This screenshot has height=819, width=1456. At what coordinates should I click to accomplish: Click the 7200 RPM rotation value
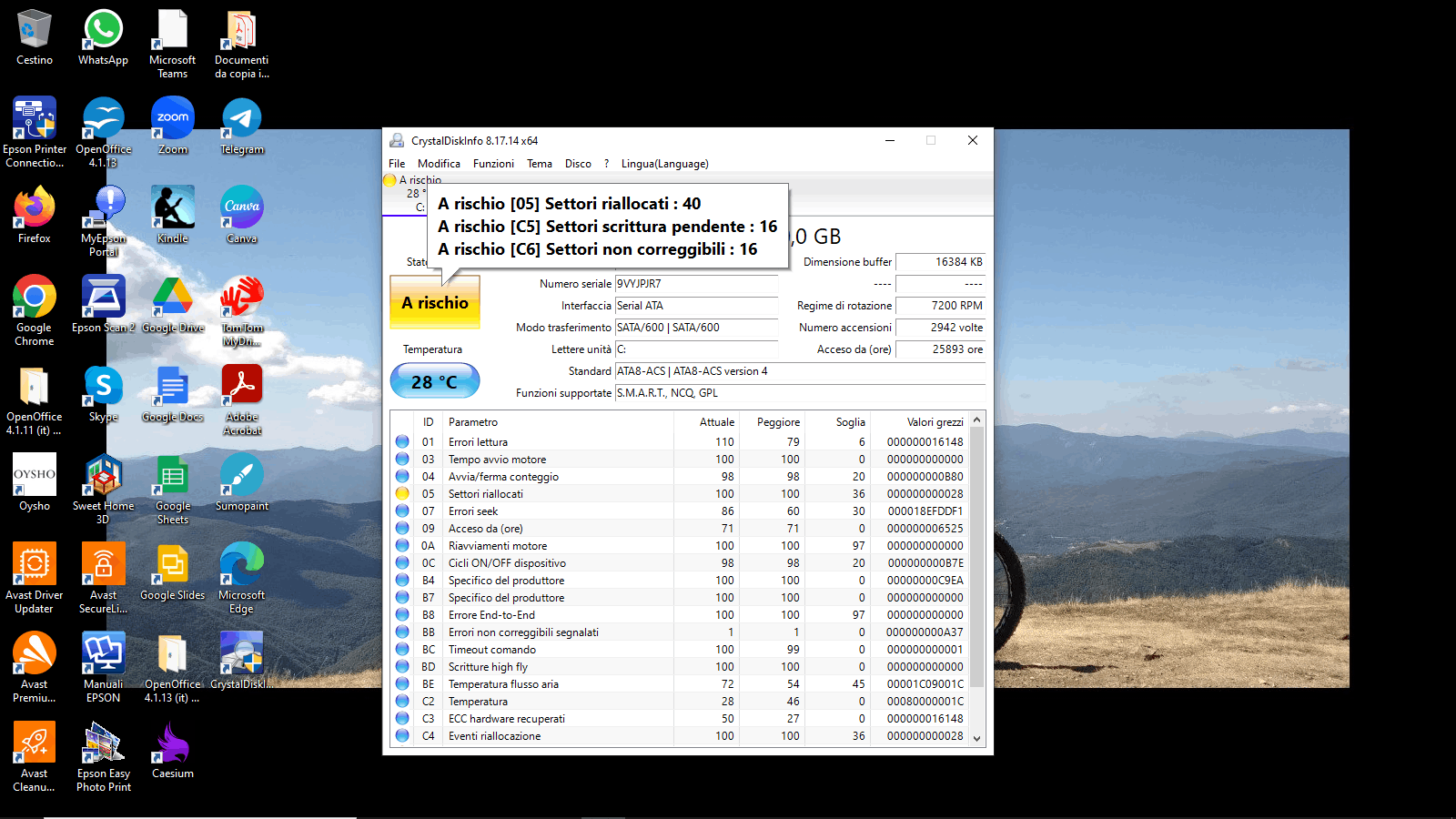coord(940,306)
